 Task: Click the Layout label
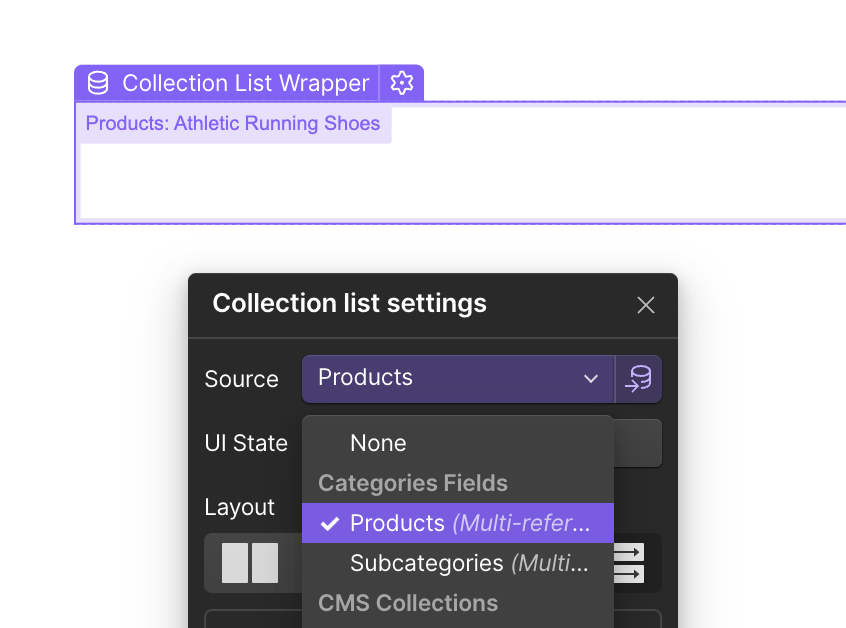tap(239, 507)
